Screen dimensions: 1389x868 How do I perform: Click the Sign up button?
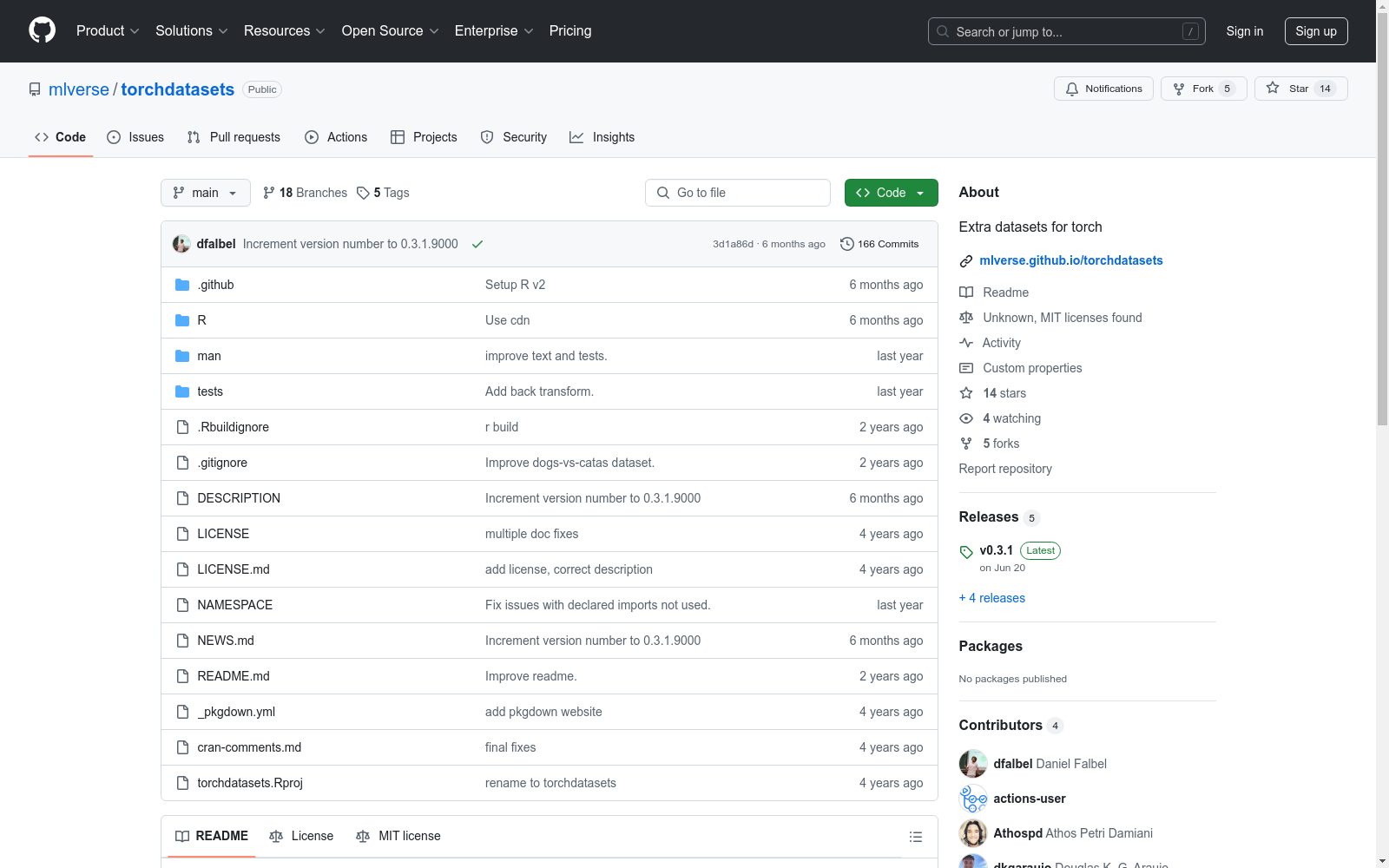point(1316,31)
